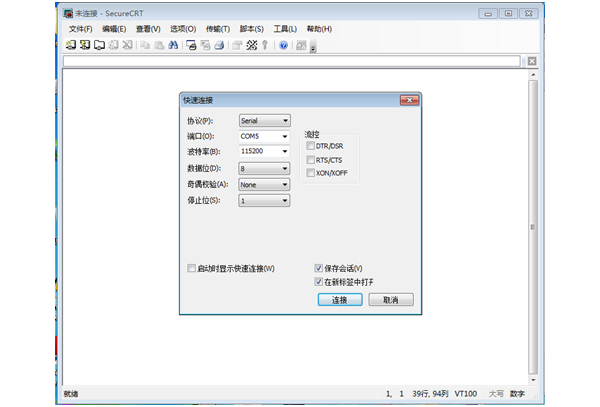Enable the DTR/DSR flow control checkbox
Screen dimensions: 600x407
pos(311,146)
